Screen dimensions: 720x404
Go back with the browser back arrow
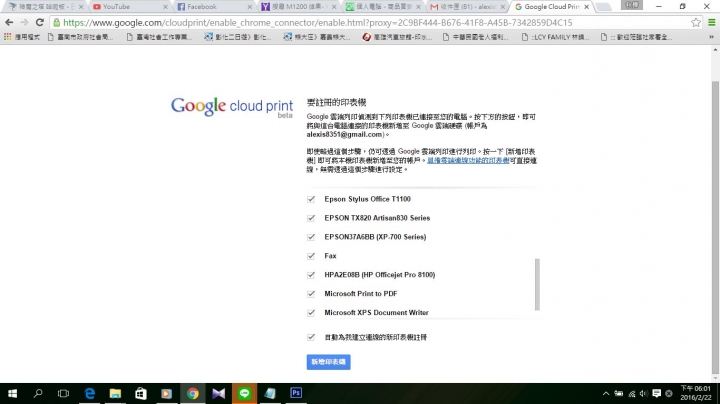point(9,22)
